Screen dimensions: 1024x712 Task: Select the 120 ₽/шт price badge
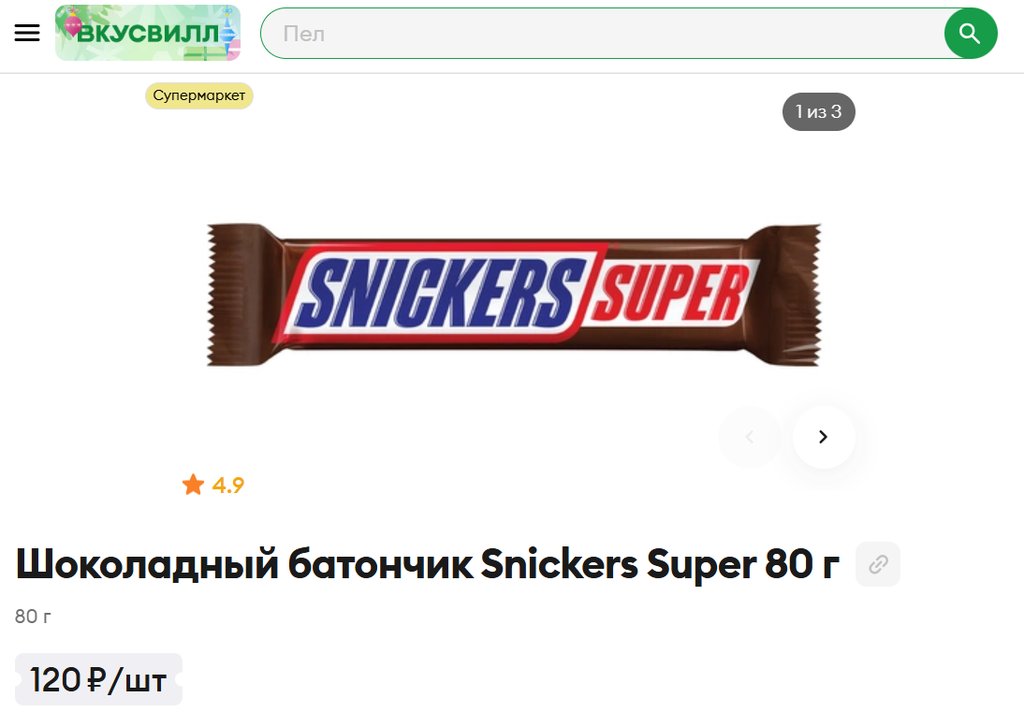click(x=99, y=679)
